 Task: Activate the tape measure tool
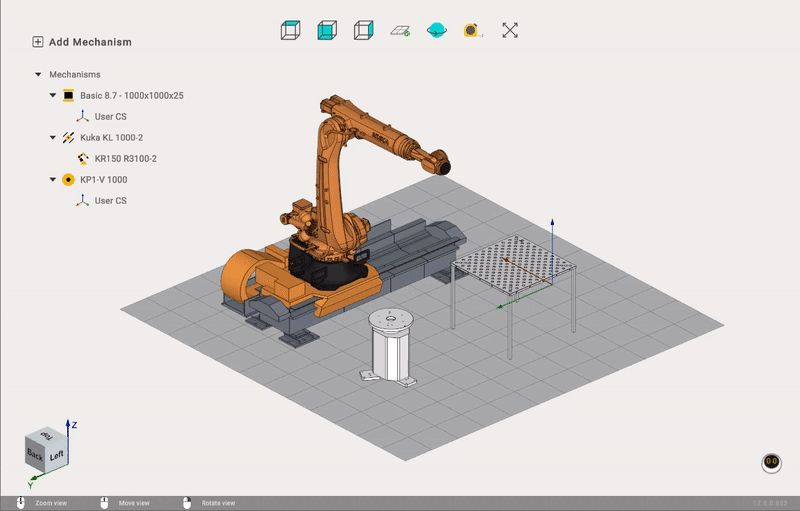pos(473,31)
